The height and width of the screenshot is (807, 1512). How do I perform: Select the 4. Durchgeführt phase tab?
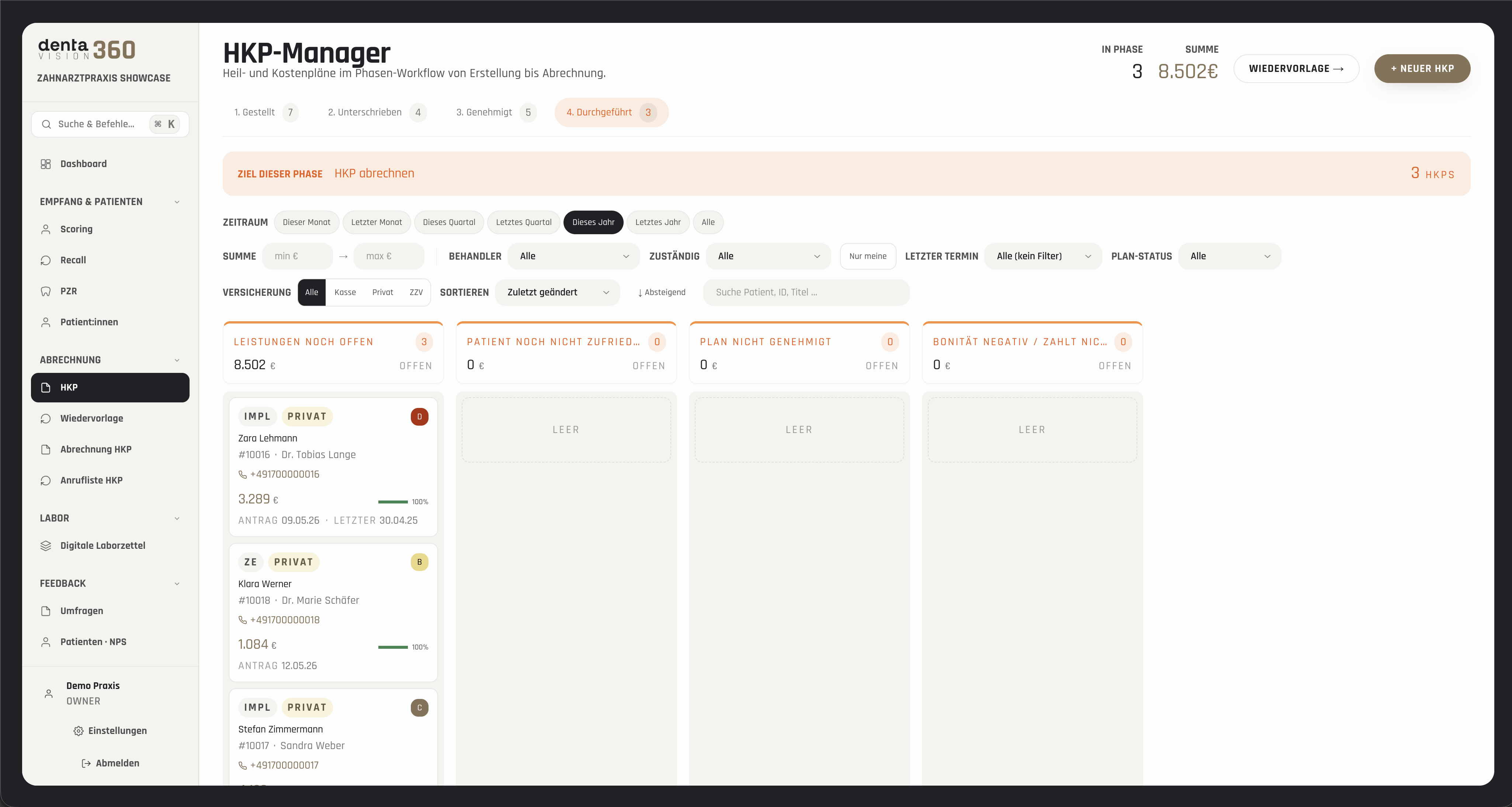(611, 113)
